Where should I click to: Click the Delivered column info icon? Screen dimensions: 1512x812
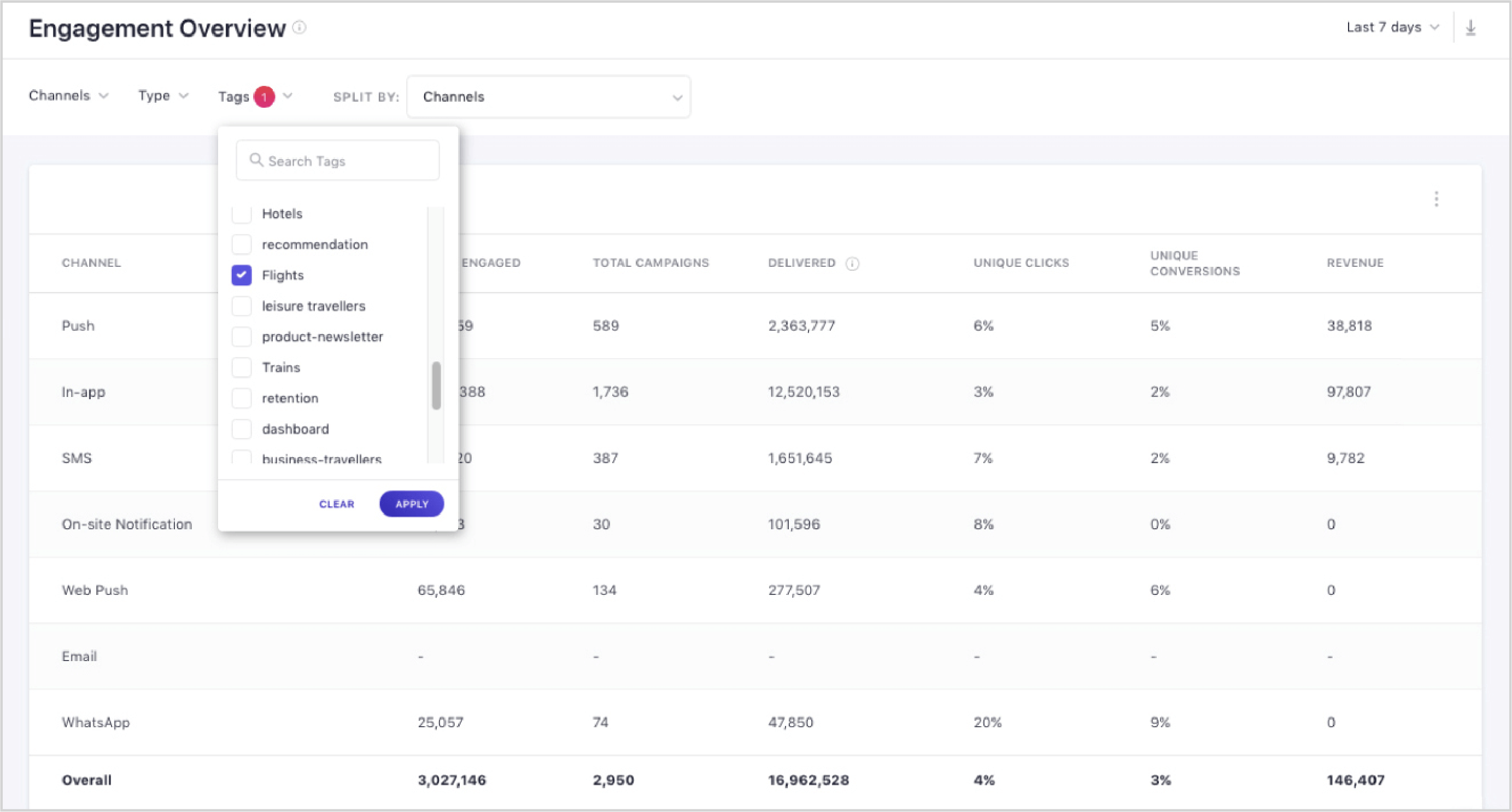(x=854, y=263)
